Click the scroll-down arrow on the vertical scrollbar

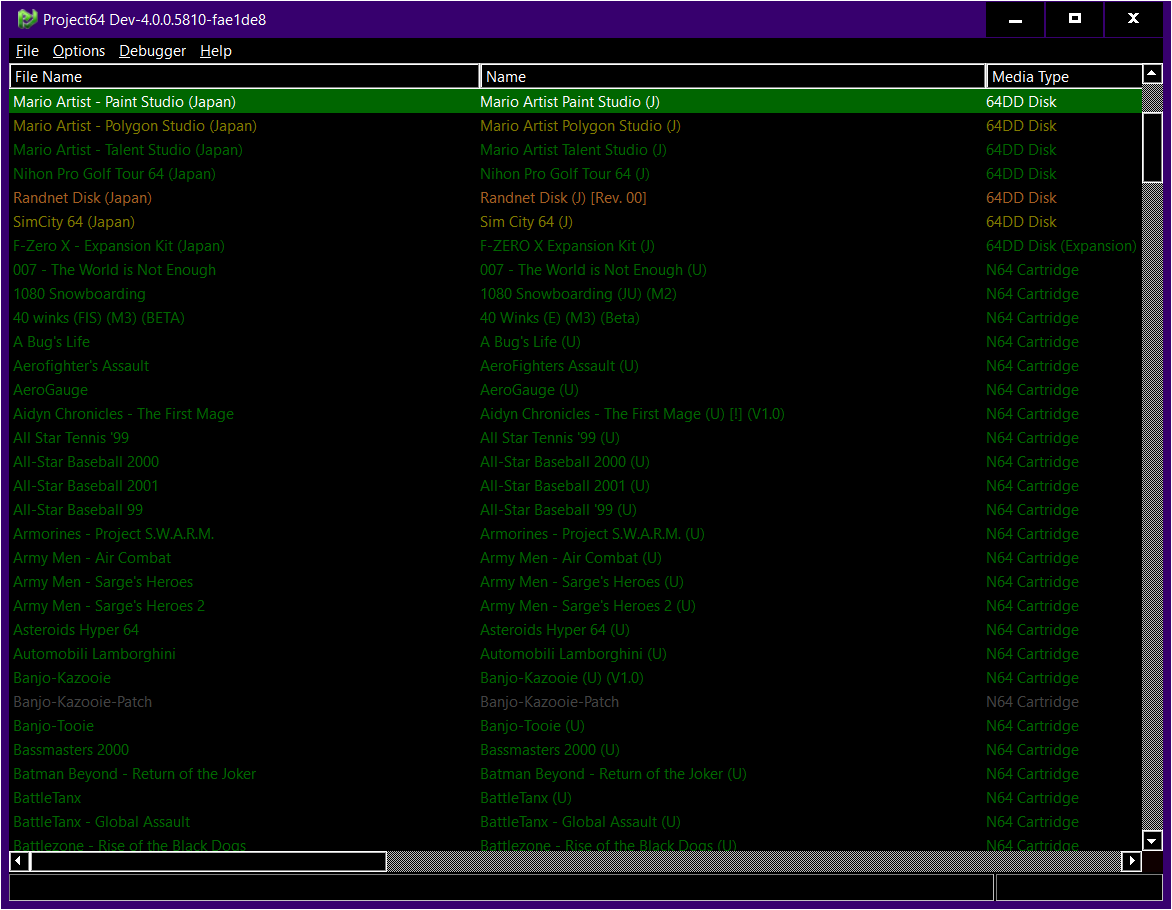(1152, 840)
